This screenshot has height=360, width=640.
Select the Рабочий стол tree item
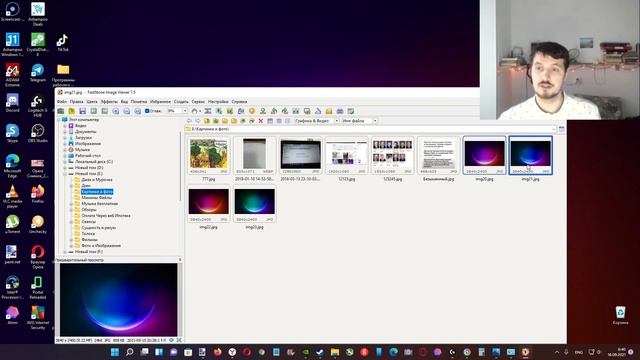tap(88, 156)
